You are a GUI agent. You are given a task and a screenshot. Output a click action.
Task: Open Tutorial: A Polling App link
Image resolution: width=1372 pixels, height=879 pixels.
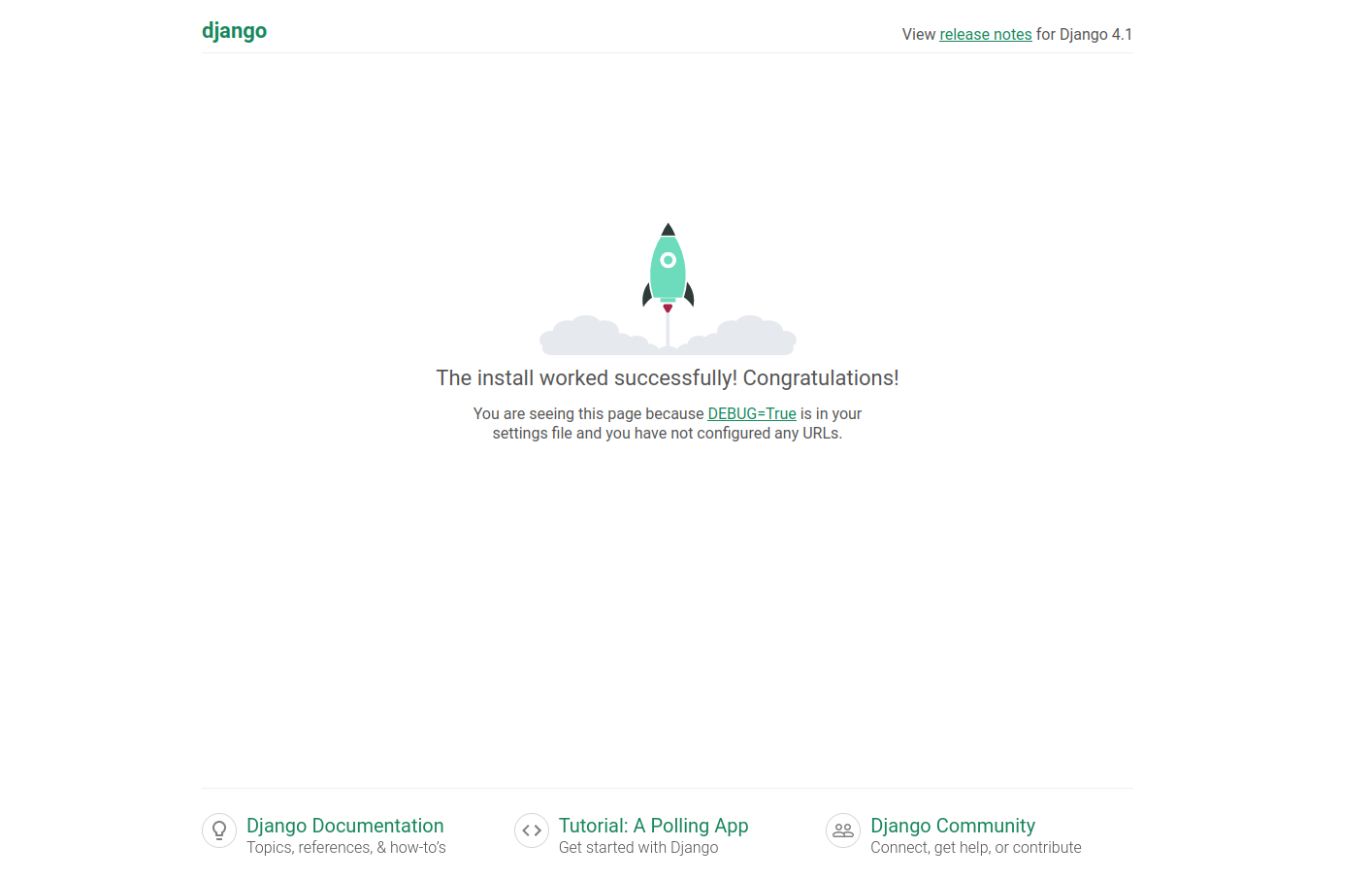(x=654, y=826)
